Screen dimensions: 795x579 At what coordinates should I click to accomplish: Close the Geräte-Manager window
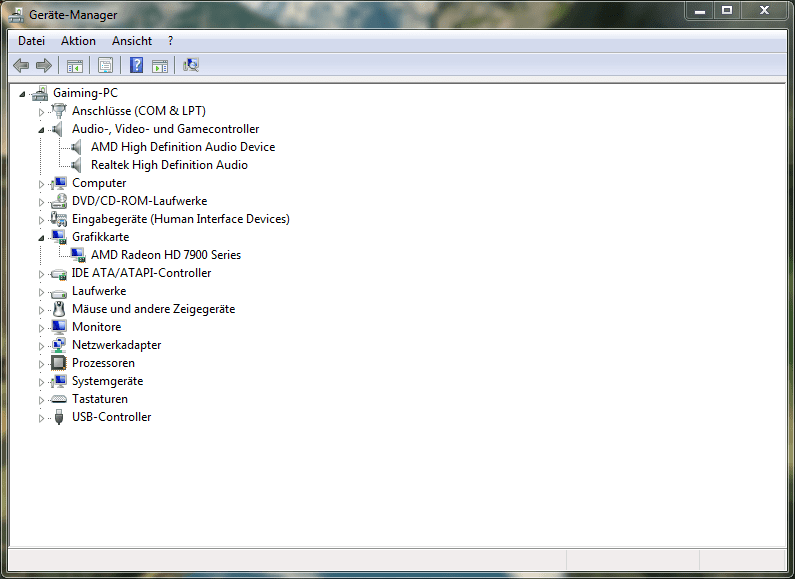coord(765,10)
